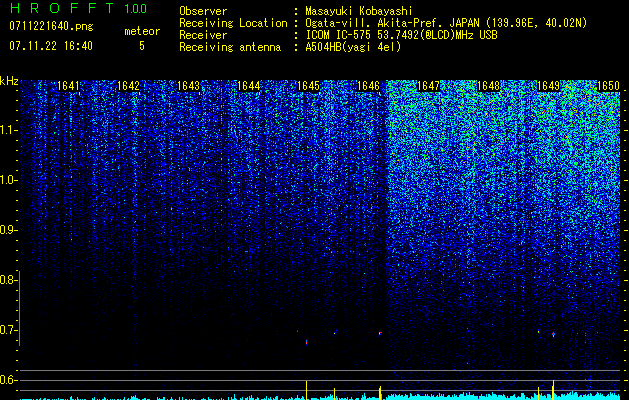
Task: Click time marker 1645
Action: [x=308, y=86]
